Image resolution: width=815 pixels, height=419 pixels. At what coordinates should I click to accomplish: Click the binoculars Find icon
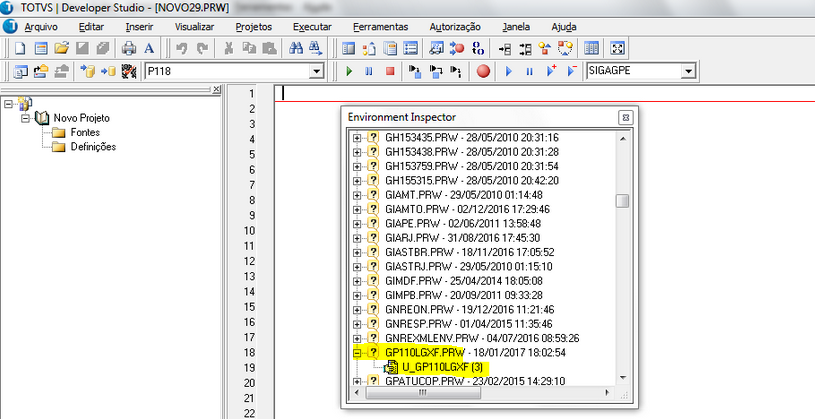click(x=296, y=48)
